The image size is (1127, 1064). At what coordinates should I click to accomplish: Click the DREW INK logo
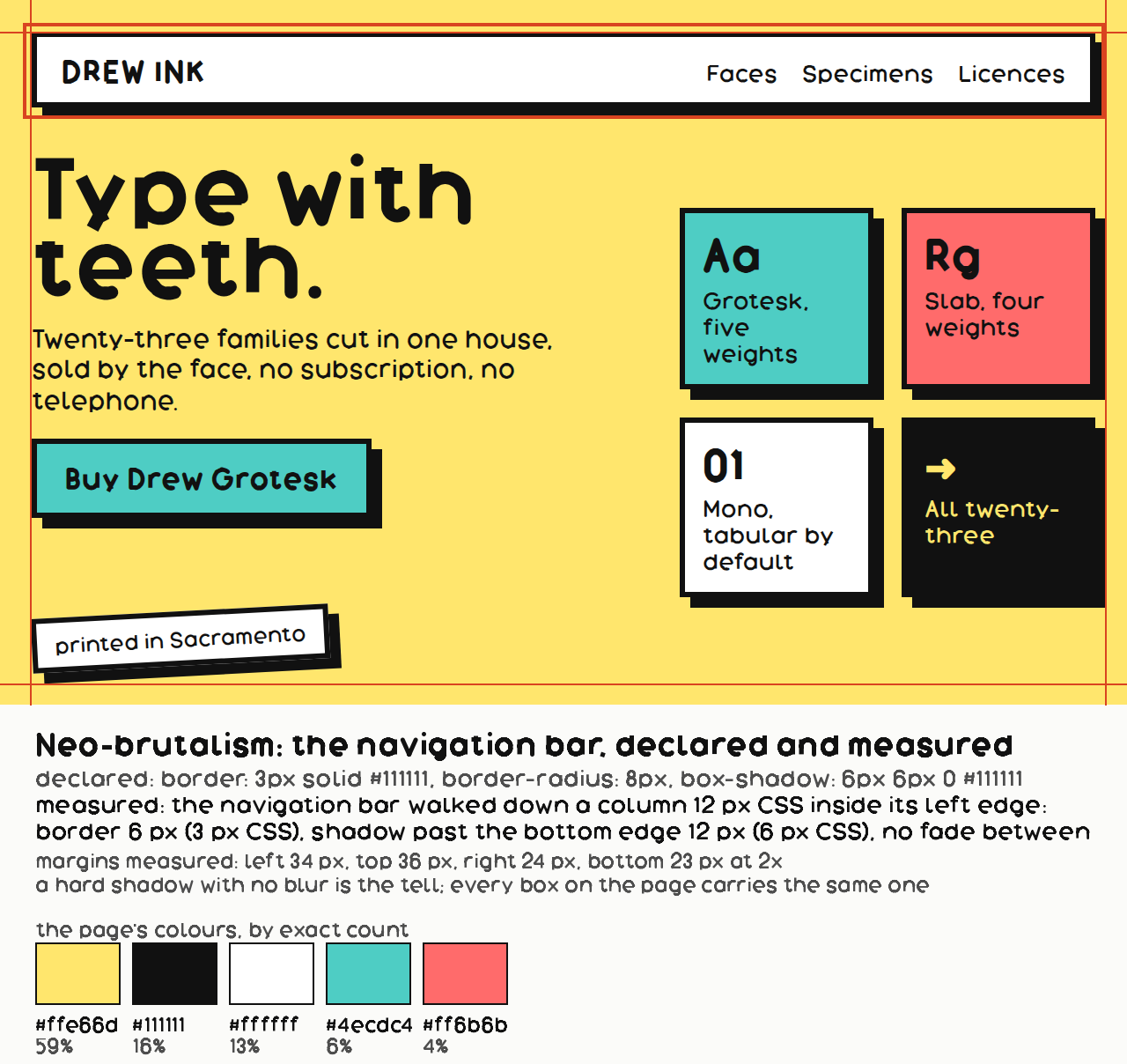point(133,72)
